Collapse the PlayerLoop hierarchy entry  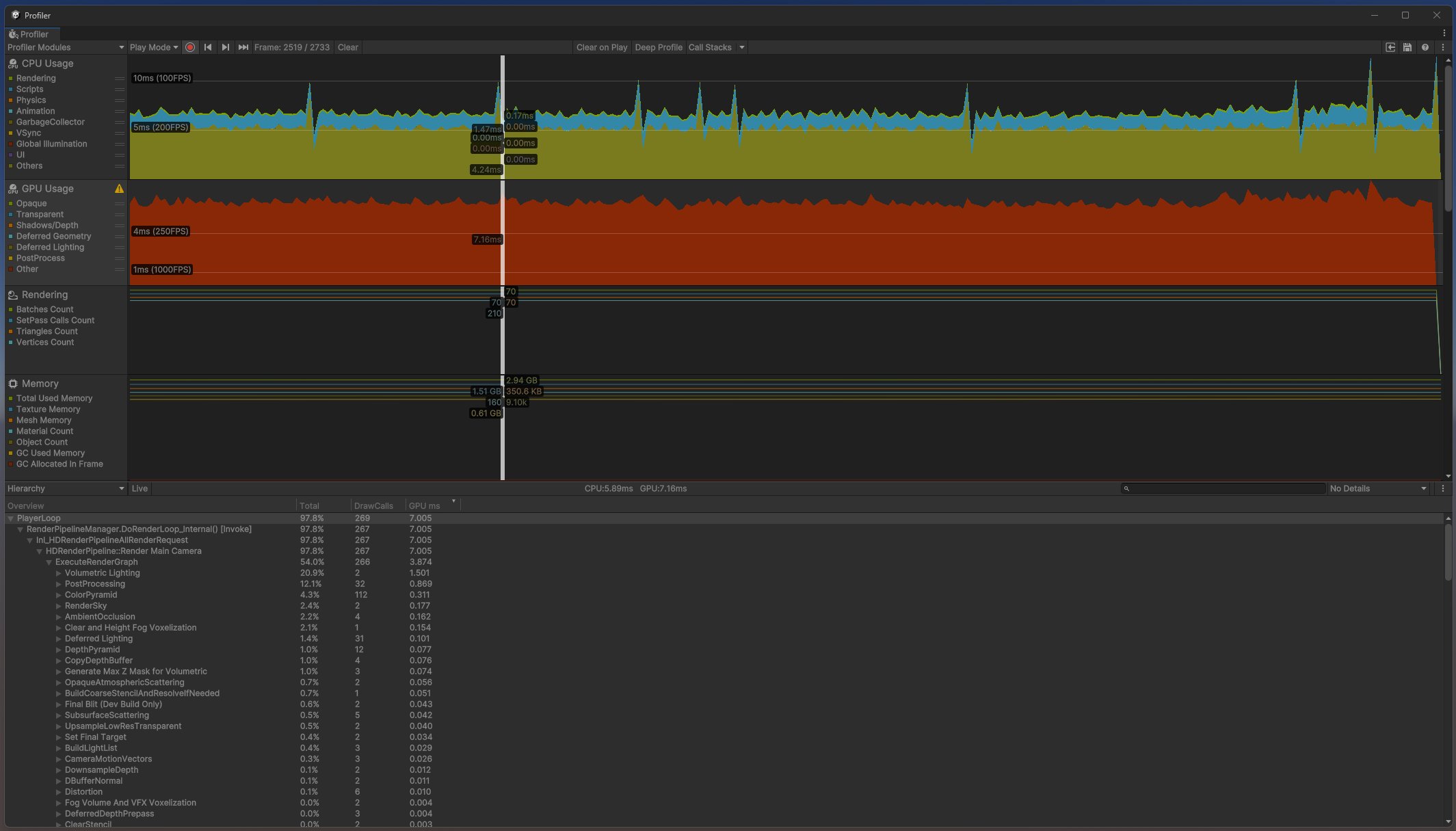click(x=10, y=518)
